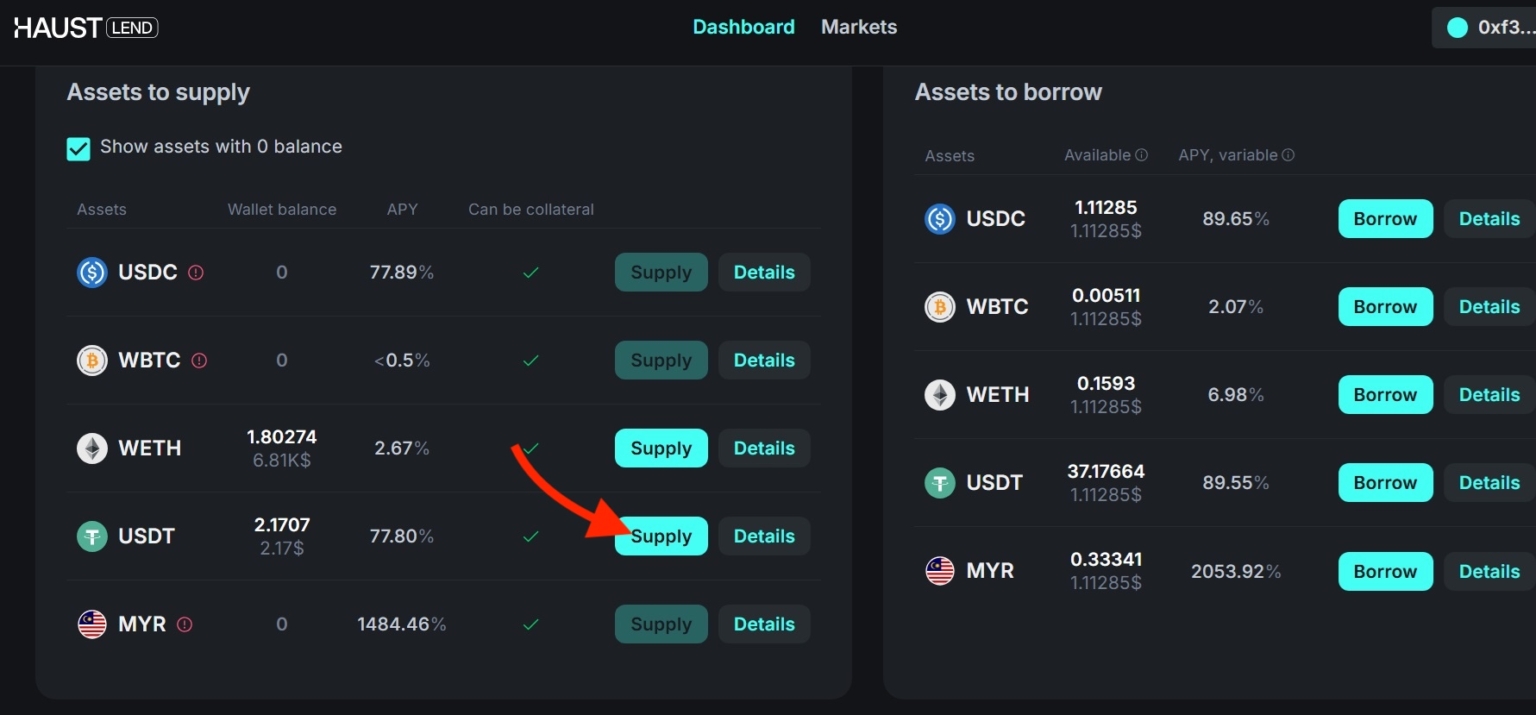Select the Dashboard tab
Screen dimensions: 1536x715
coord(744,27)
